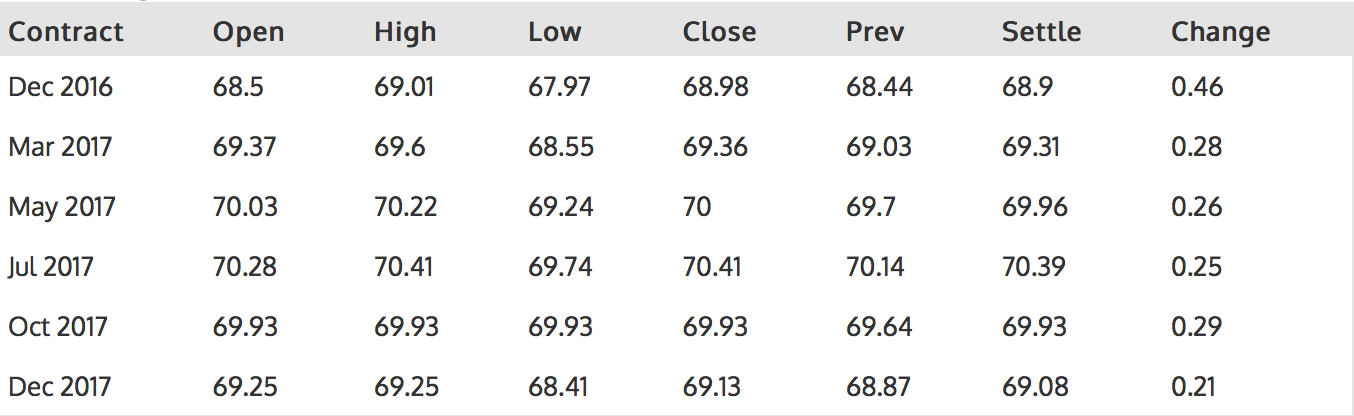Select the Mar 2017 contract row

point(61,147)
